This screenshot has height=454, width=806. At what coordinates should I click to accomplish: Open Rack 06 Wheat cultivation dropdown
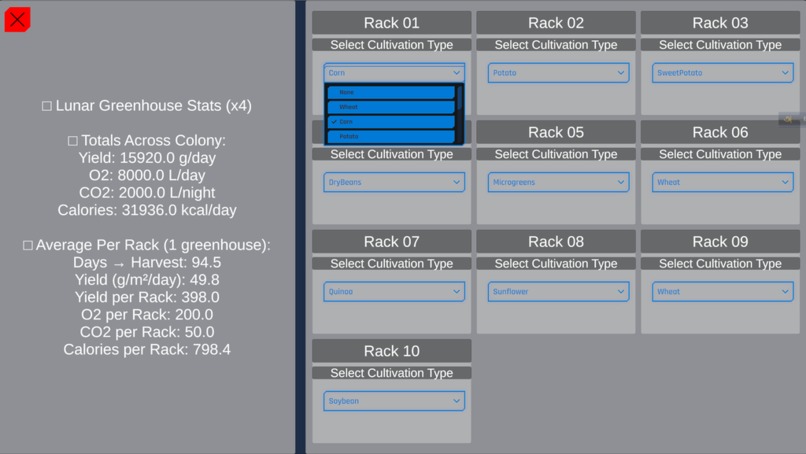722,183
